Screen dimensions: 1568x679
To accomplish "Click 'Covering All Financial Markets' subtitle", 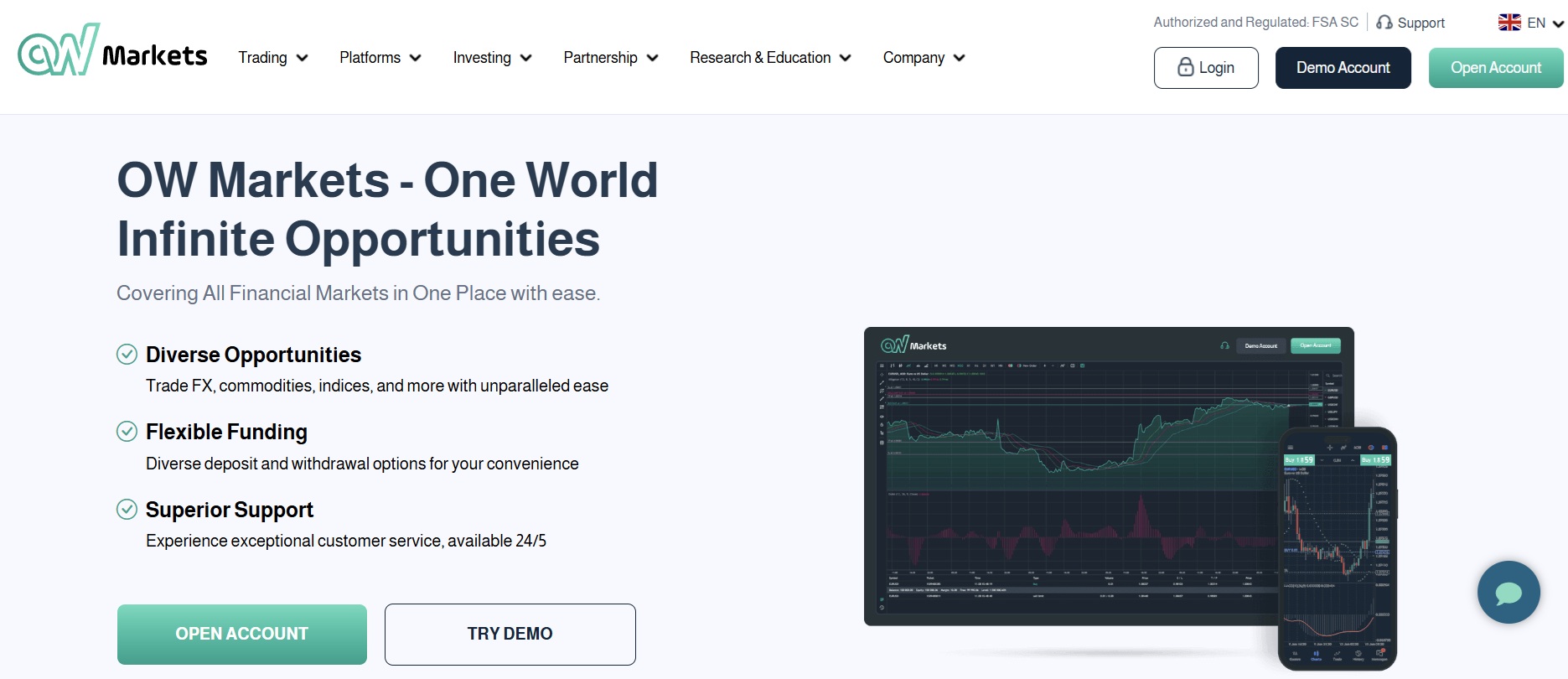I will point(358,293).
